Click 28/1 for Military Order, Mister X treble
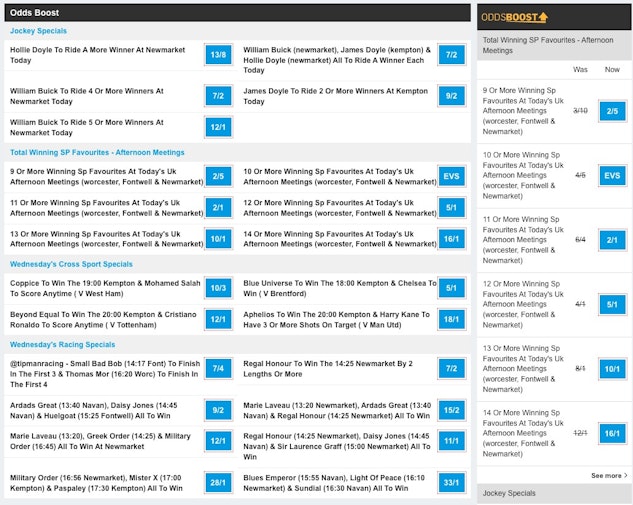The image size is (633, 505). point(218,483)
